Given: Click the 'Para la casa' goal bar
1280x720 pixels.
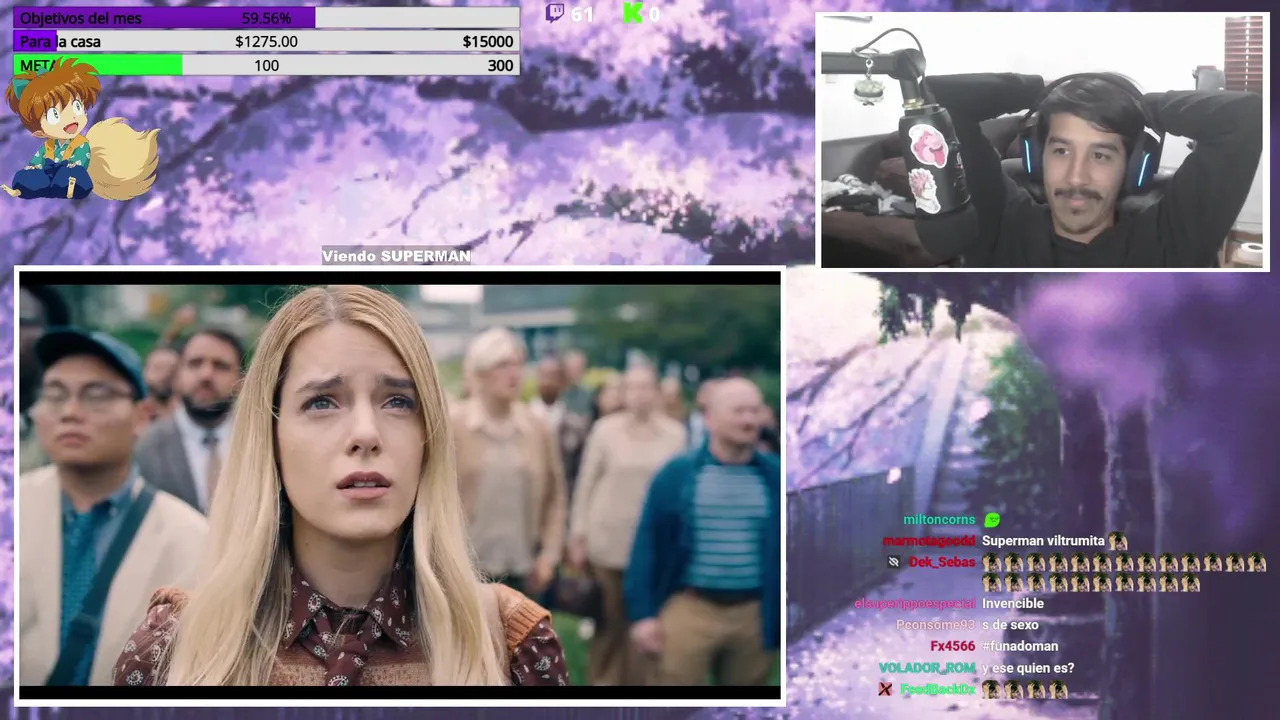Looking at the screenshot, I should (x=266, y=41).
